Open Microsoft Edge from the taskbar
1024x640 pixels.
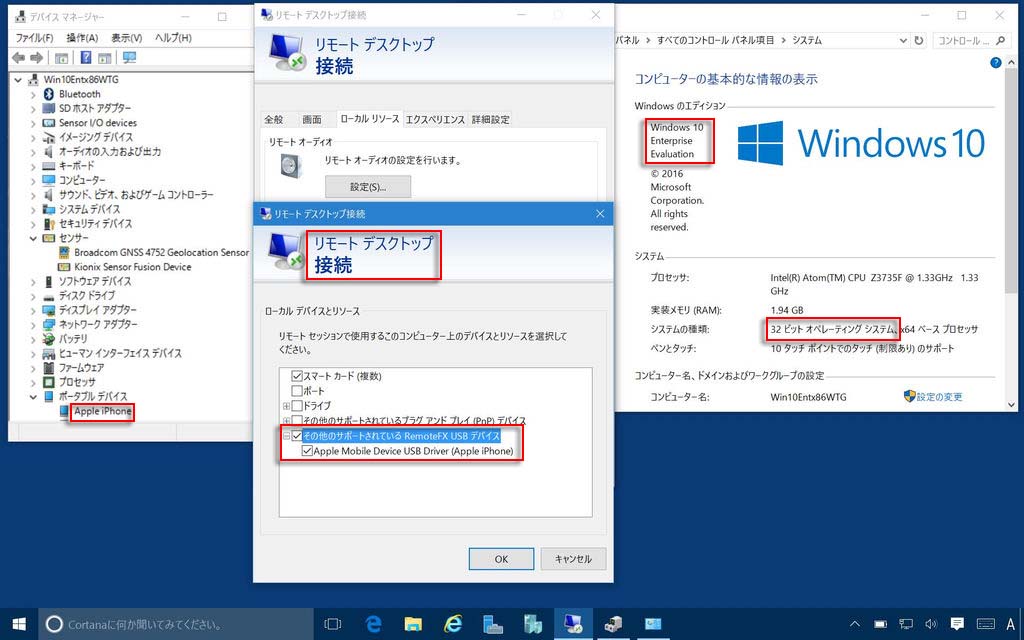(374, 624)
